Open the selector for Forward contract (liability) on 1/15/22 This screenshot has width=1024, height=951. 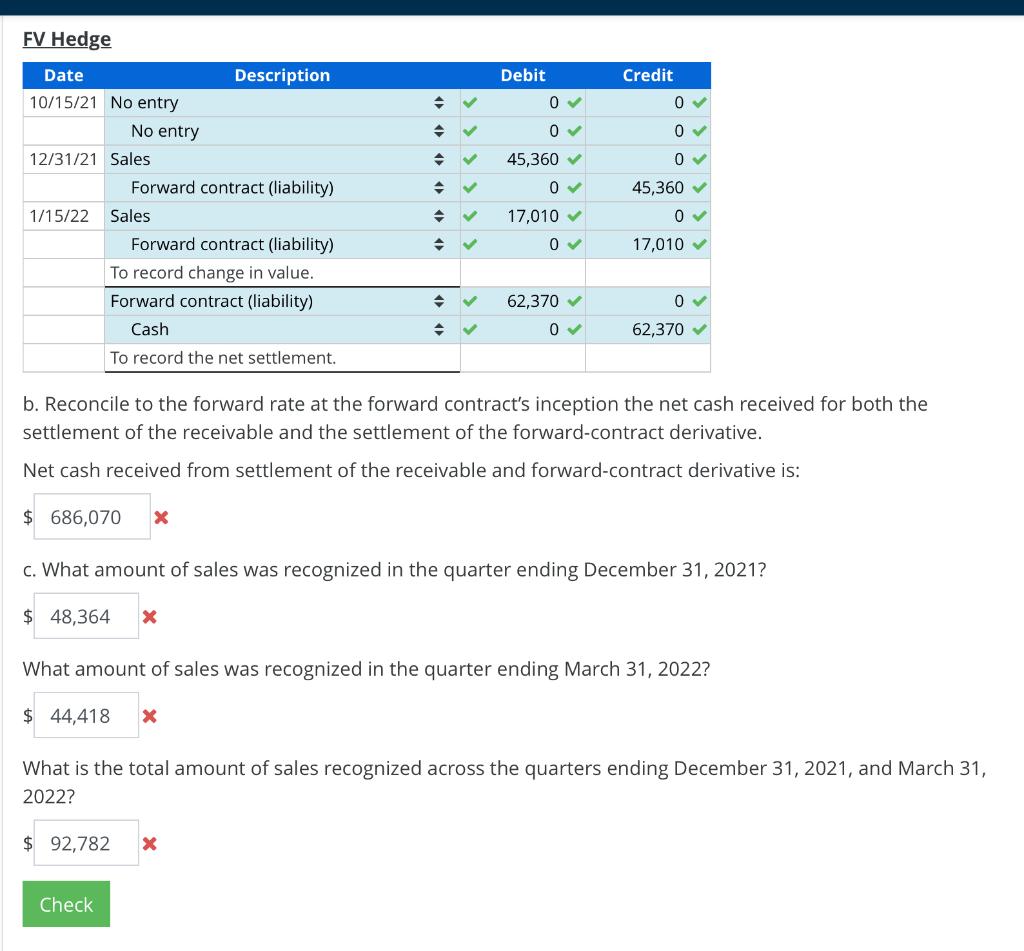coord(437,244)
